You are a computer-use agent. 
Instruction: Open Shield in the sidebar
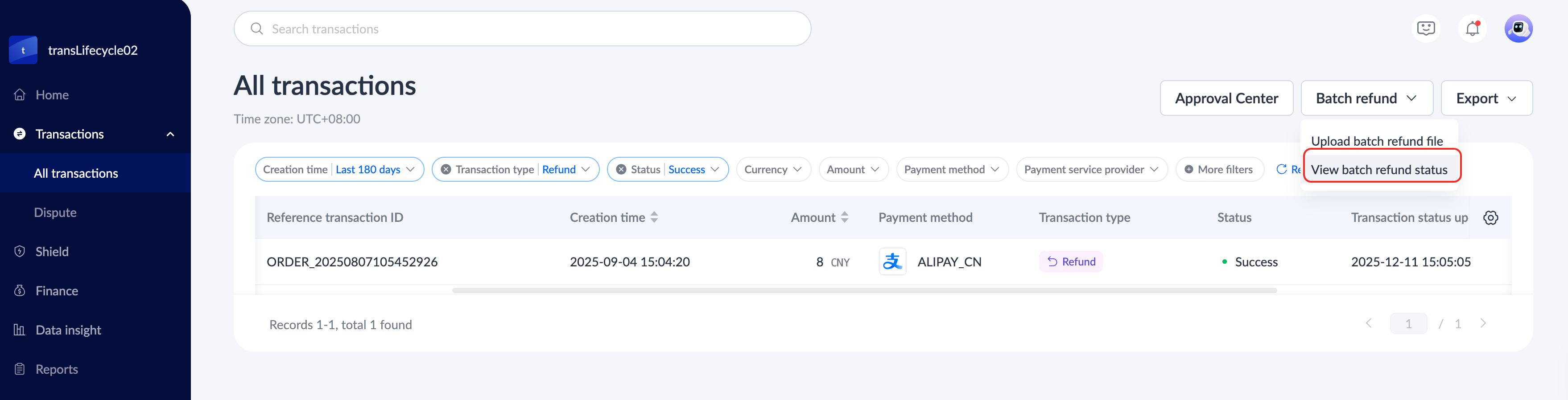click(x=52, y=252)
